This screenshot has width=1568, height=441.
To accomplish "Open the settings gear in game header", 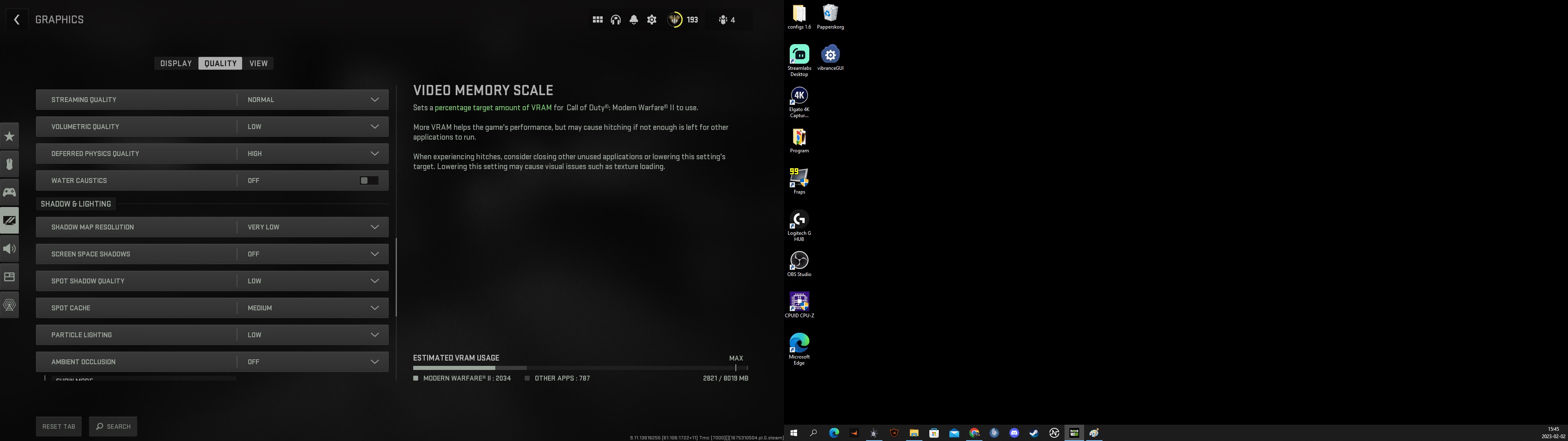I will [x=652, y=20].
